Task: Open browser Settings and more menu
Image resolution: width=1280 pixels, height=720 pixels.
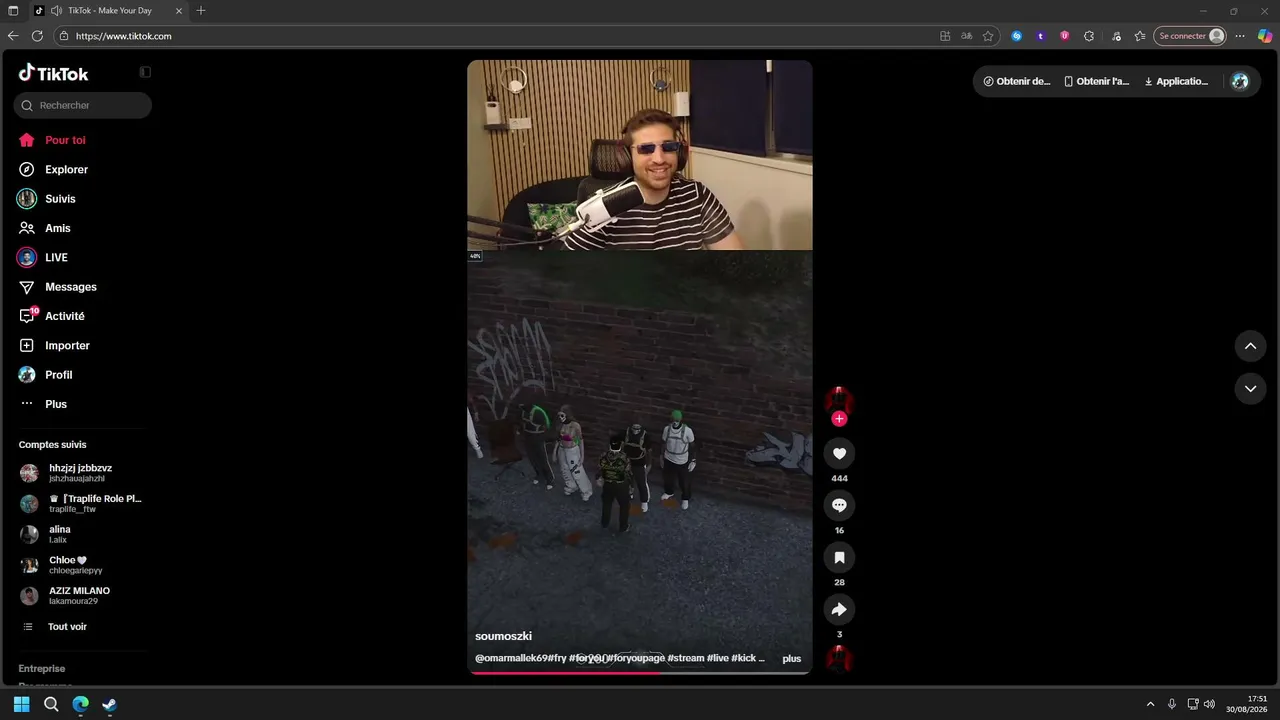Action: point(1240,36)
